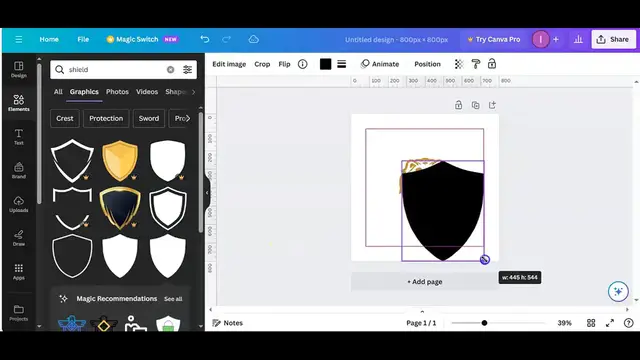Click the Untitled design title
This screenshot has height=360, width=640.
pos(396,40)
